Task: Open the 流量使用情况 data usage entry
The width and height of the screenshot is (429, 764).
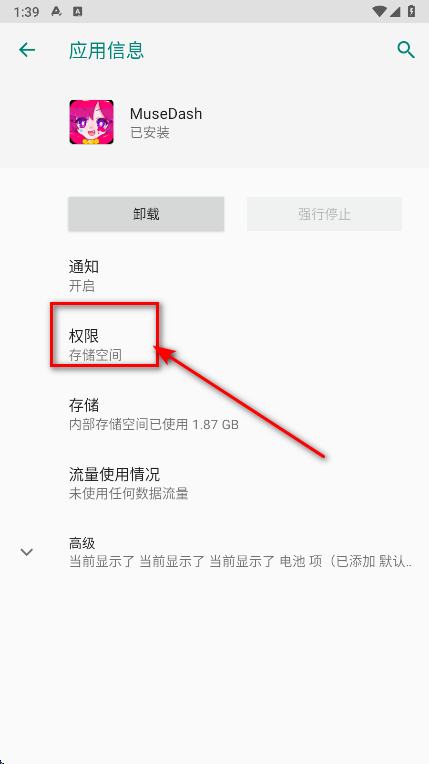Action: 214,483
